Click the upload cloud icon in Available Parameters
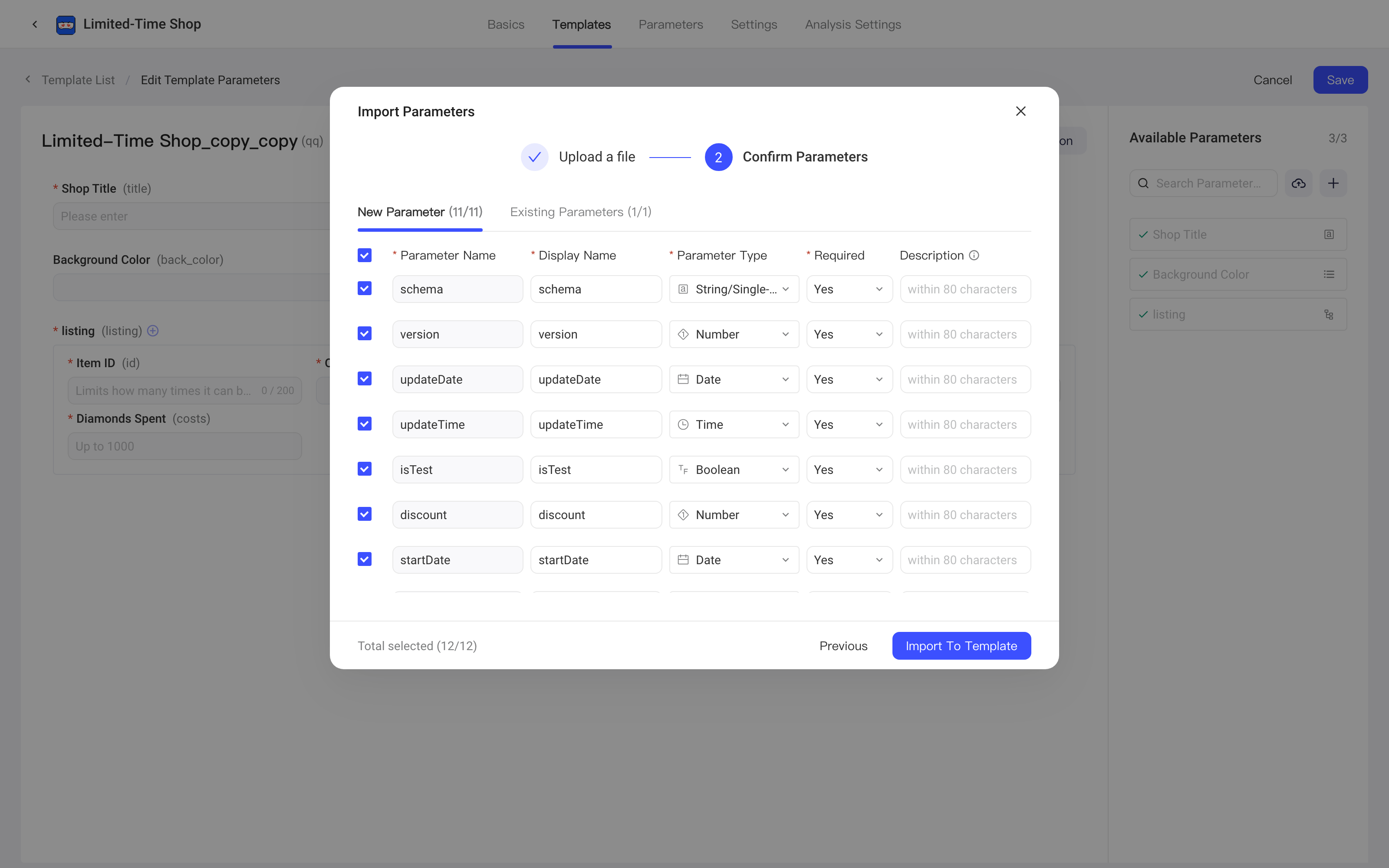 1298,183
